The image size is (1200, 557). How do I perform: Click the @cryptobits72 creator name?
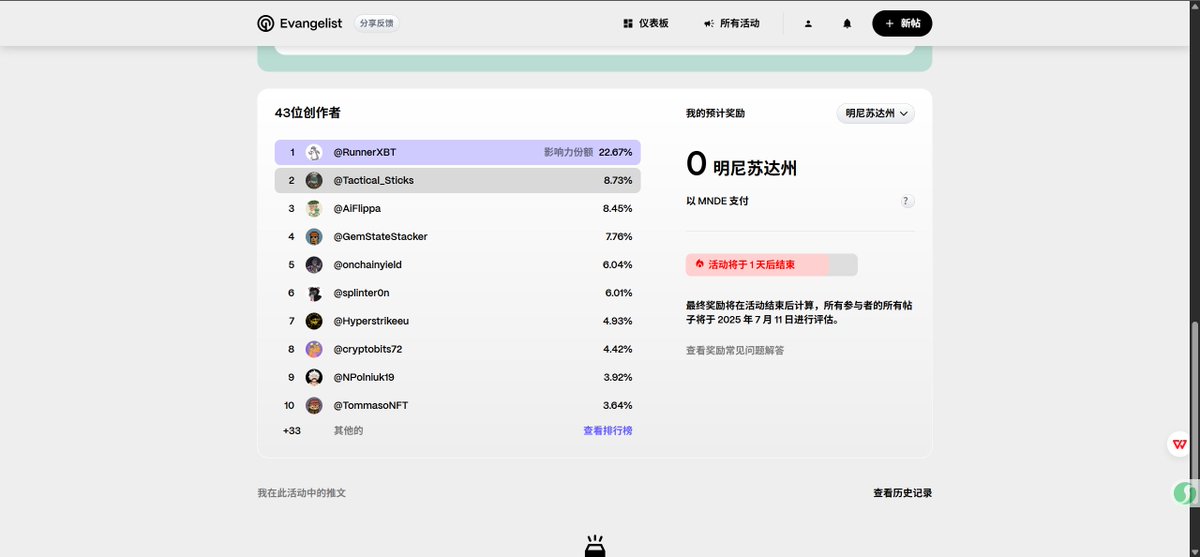tap(367, 349)
